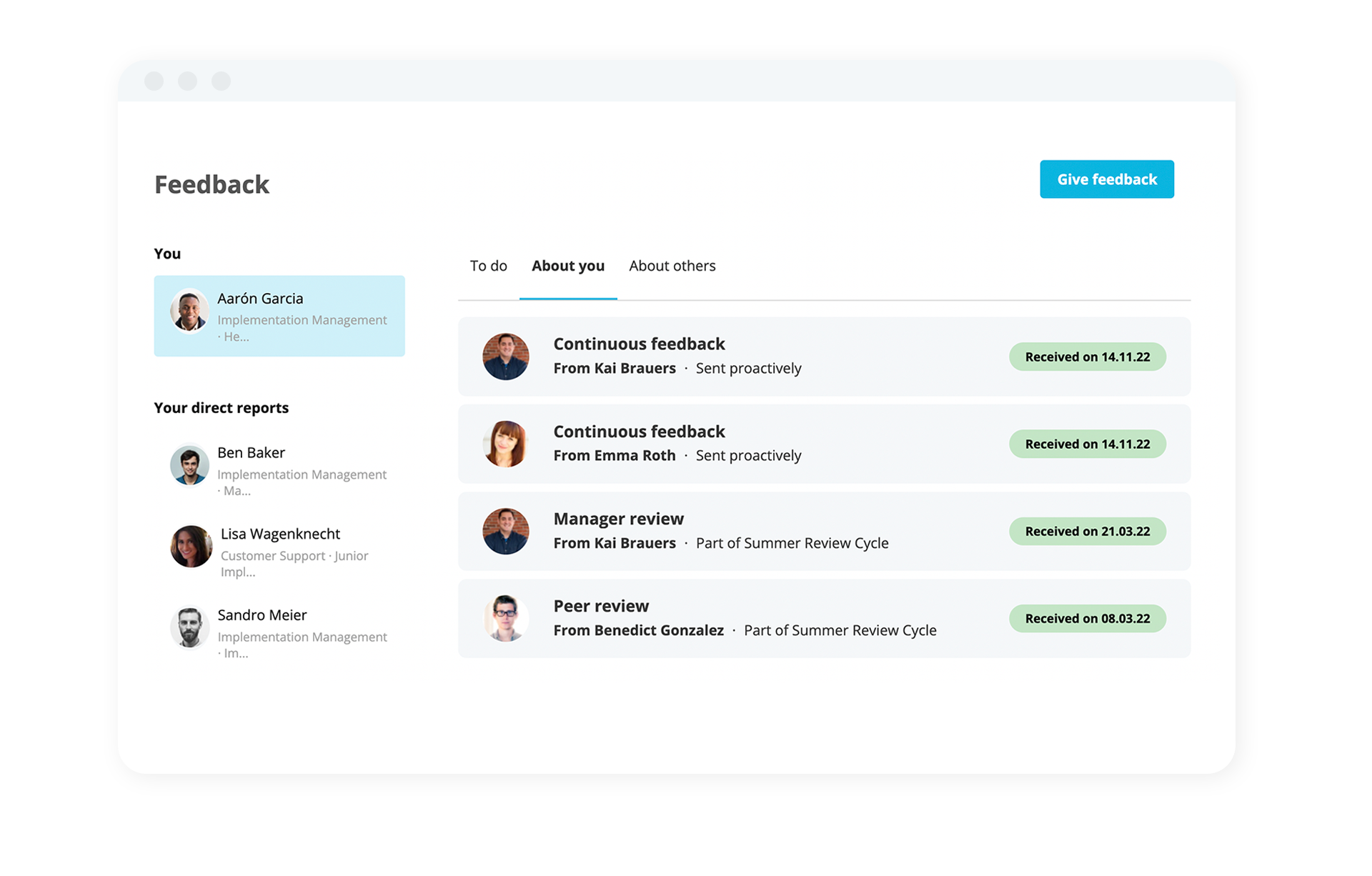Open Benedict Gonzalez peer review
1372x876 pixels.
tap(823, 617)
